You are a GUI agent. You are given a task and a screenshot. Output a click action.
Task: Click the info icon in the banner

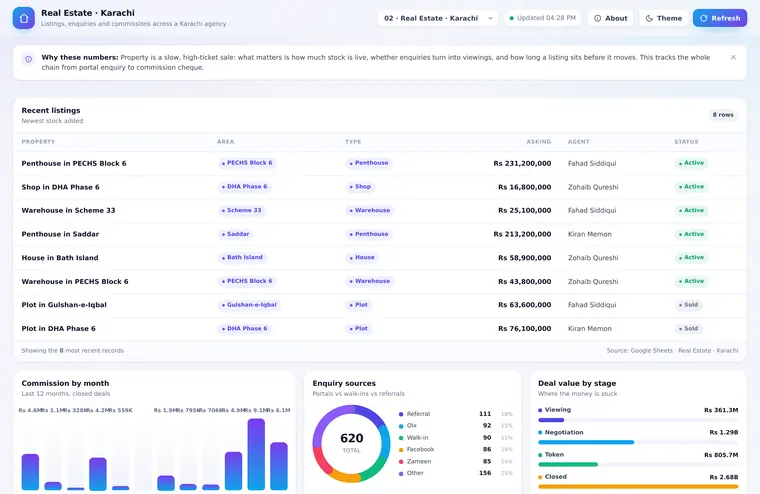(x=29, y=59)
